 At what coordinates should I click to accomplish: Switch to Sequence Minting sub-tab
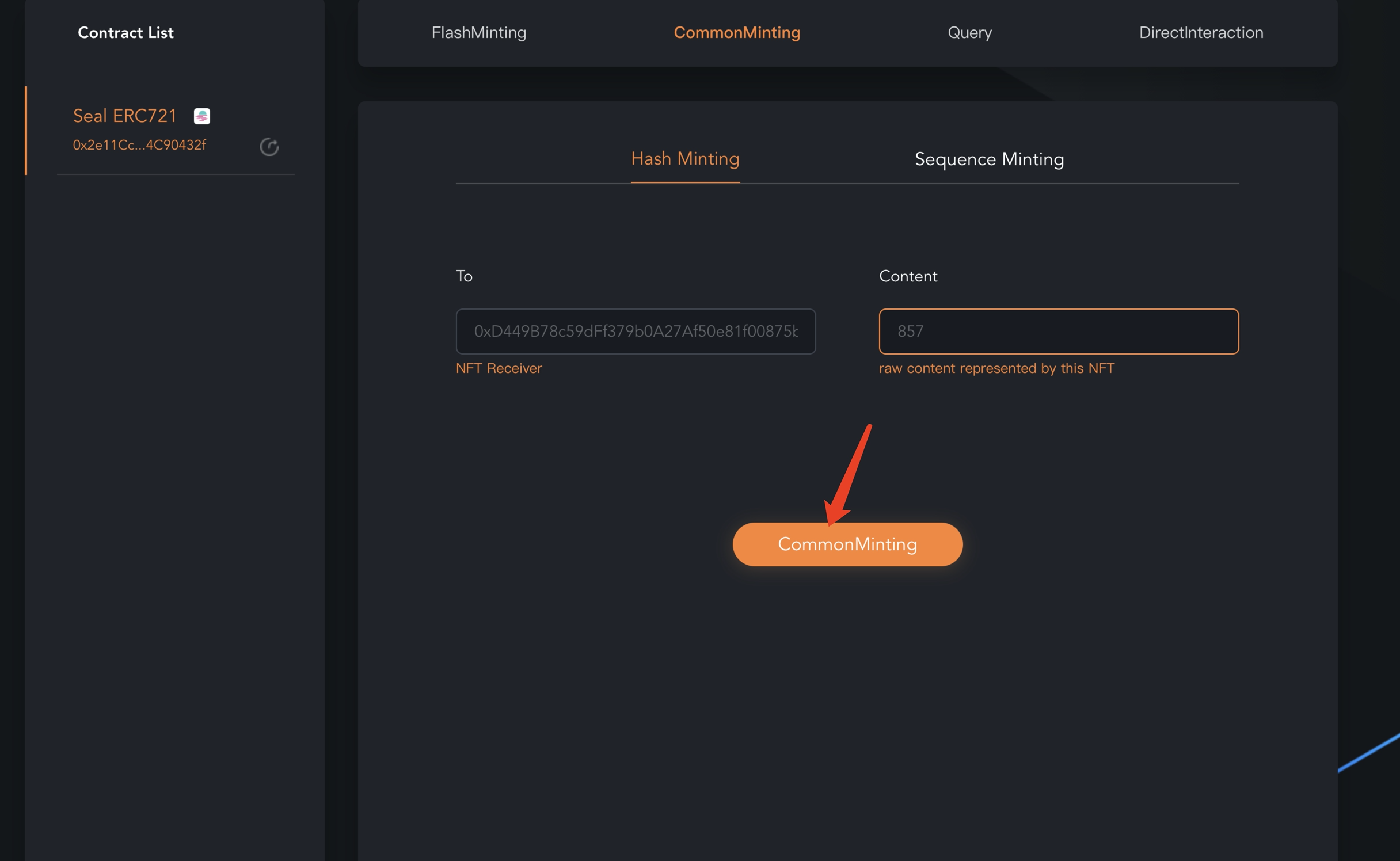coord(988,159)
